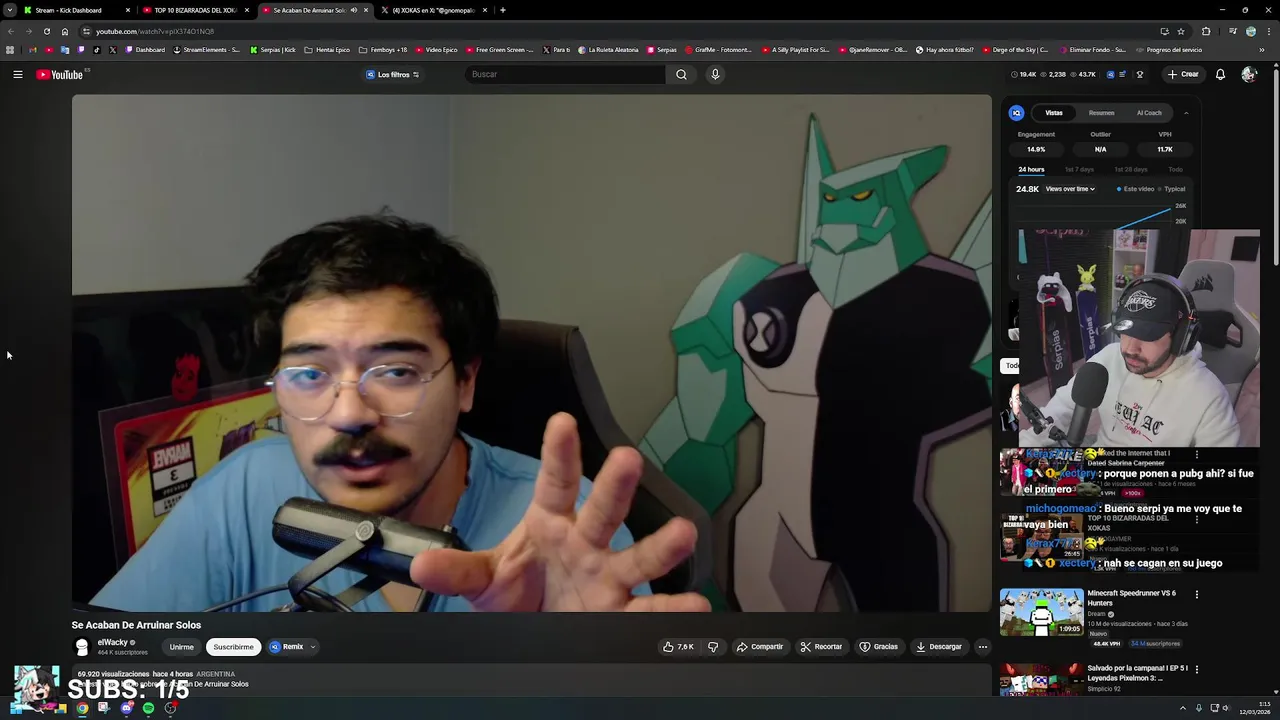Screen dimensions: 1280x720
Task: Click the like button with 7,6 K
Action: pos(678,647)
